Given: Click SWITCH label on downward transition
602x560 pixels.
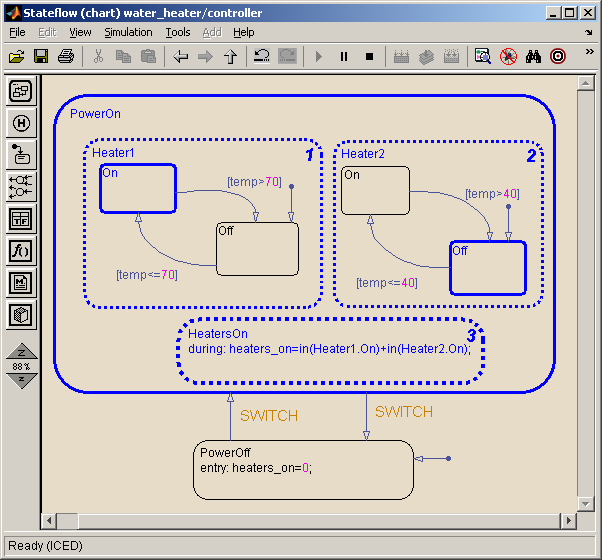Looking at the screenshot, I should point(404,412).
